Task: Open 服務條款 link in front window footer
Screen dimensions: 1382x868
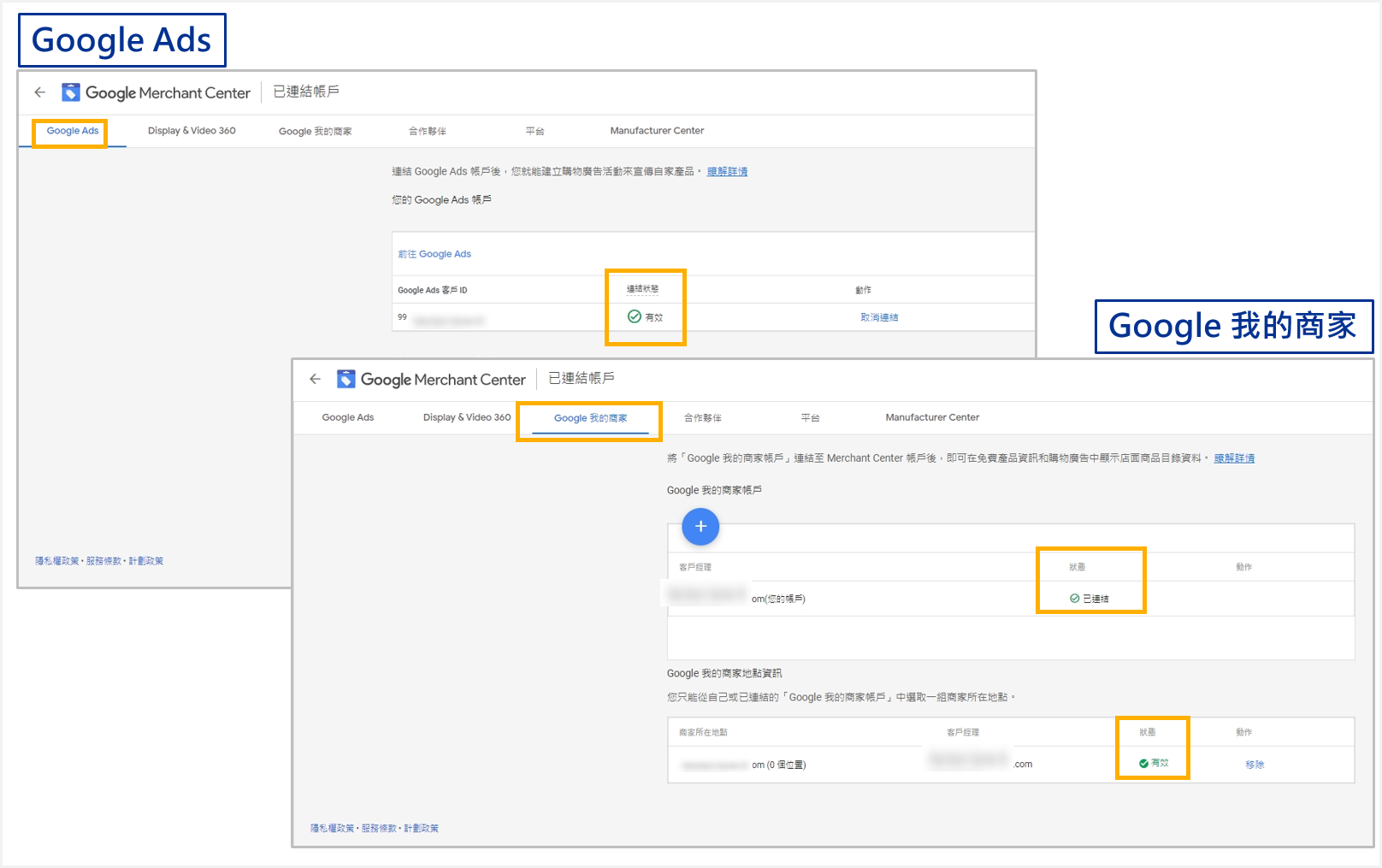Action: pos(379,828)
